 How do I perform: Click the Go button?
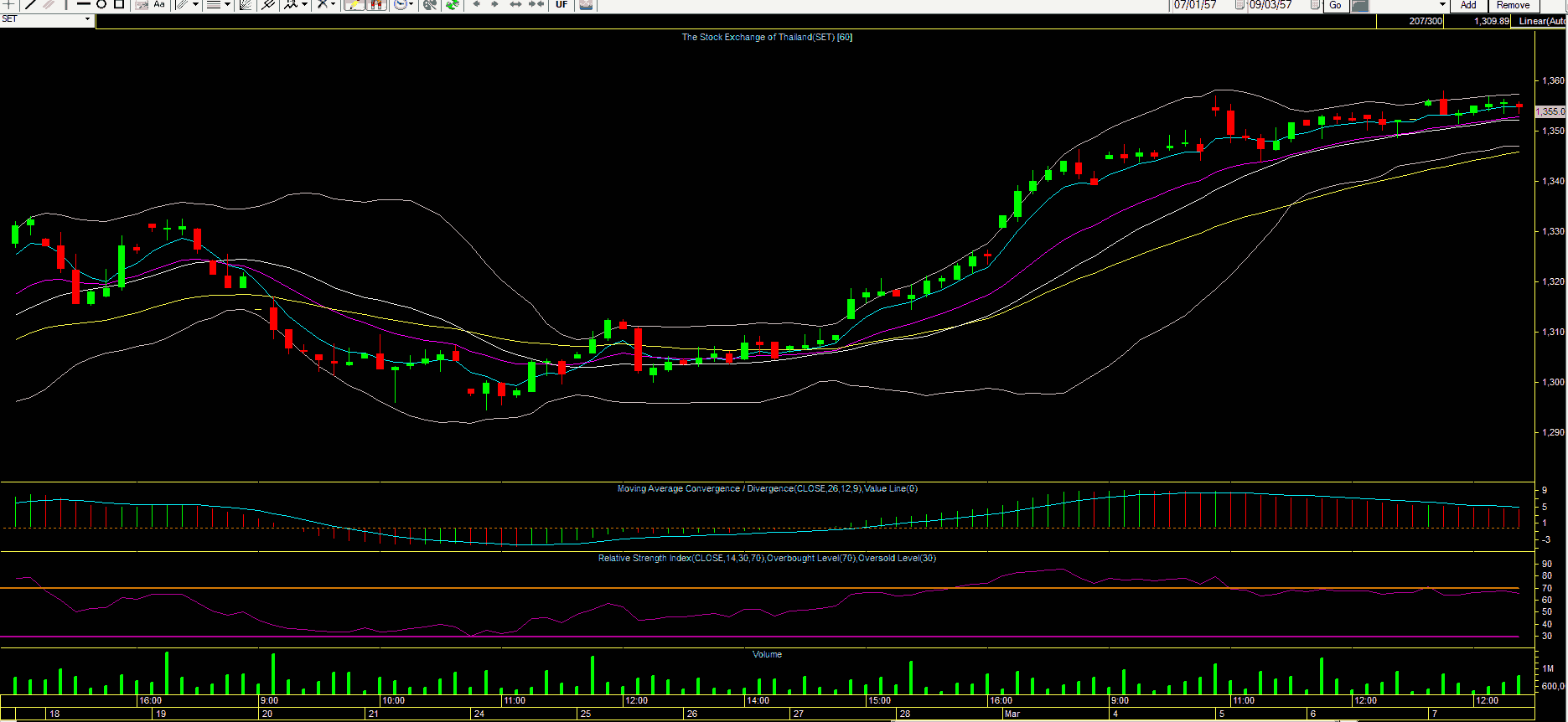coord(1335,4)
